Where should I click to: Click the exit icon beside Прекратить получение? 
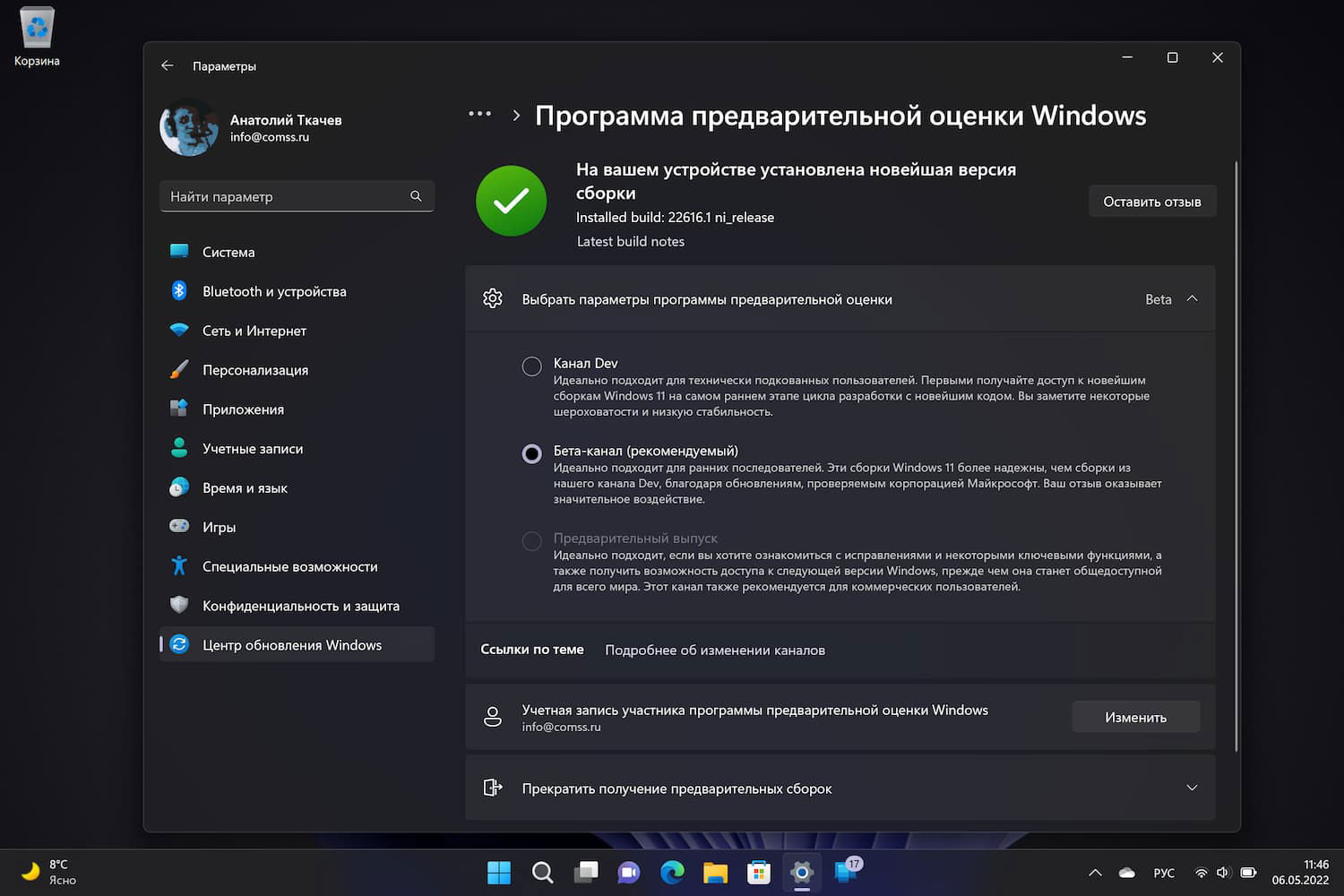coord(493,788)
